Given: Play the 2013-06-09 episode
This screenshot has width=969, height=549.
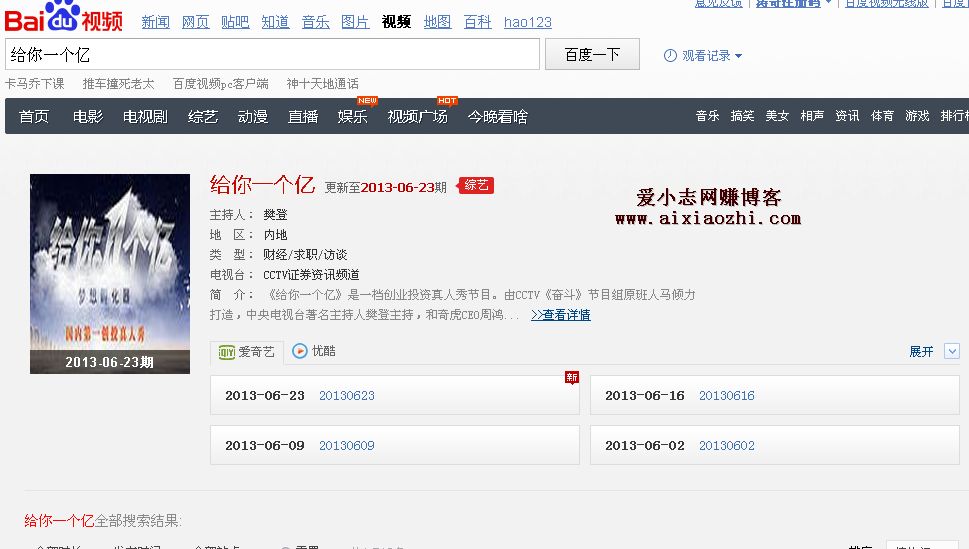Looking at the screenshot, I should [x=395, y=445].
